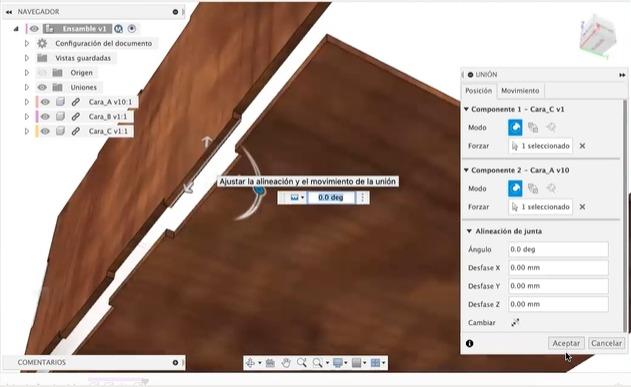Click the badge icon next to Ensamble v1
631x387 pixels.
click(118, 29)
